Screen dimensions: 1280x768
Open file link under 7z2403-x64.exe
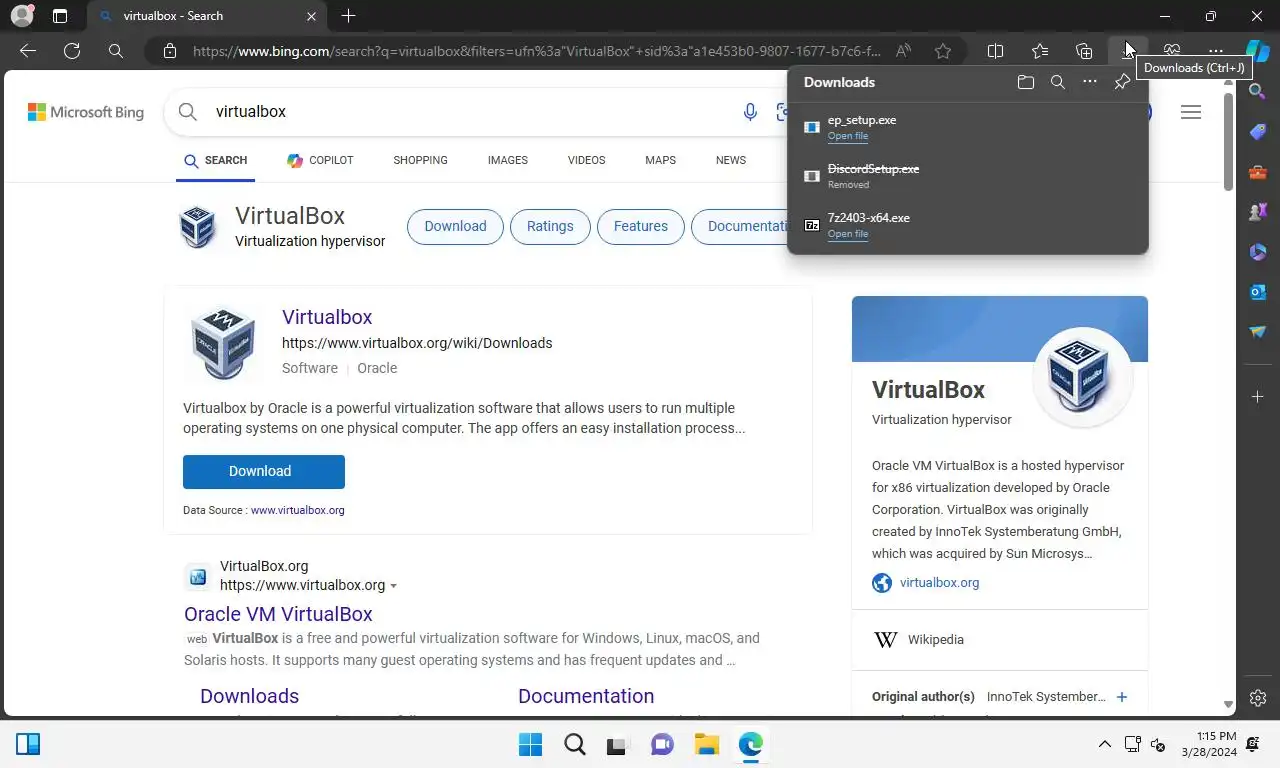coord(848,234)
